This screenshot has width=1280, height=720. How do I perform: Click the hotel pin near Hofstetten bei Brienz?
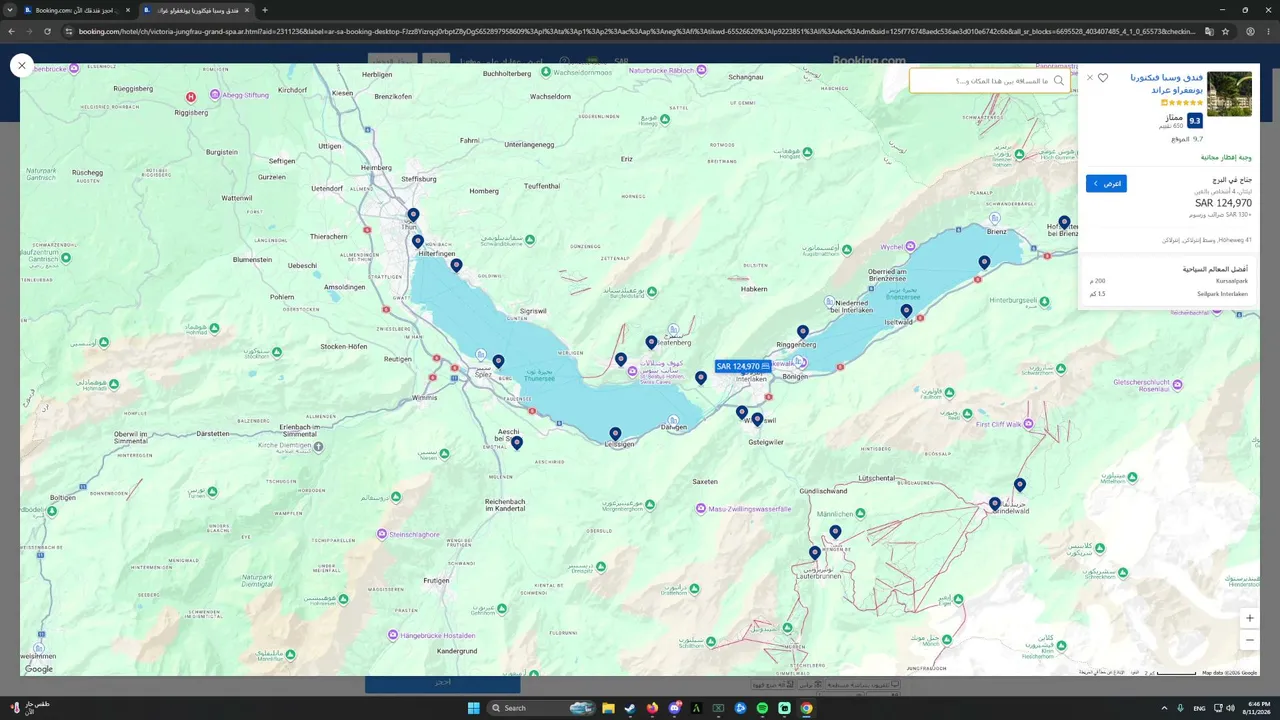click(1065, 222)
